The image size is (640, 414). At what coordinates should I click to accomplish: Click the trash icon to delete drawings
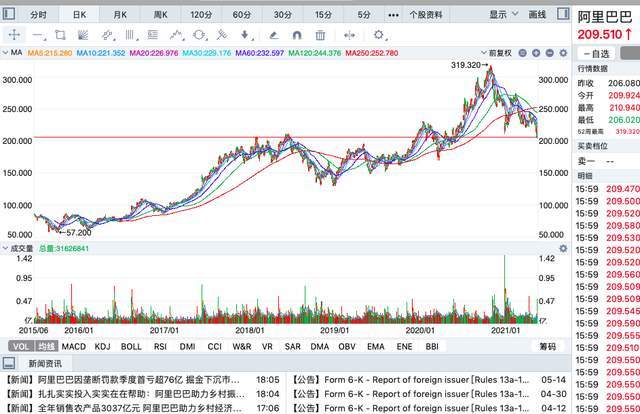pos(320,36)
